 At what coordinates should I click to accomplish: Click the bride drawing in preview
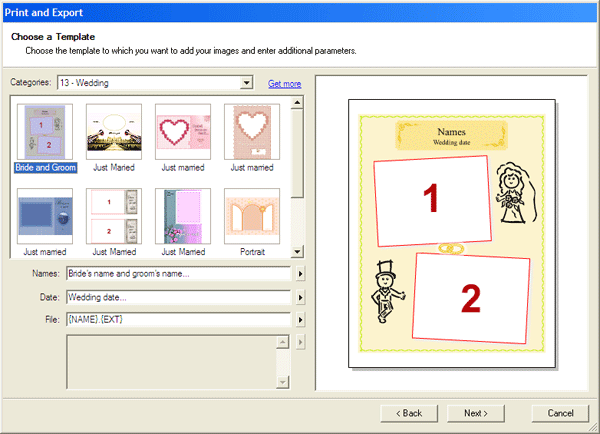tap(516, 193)
